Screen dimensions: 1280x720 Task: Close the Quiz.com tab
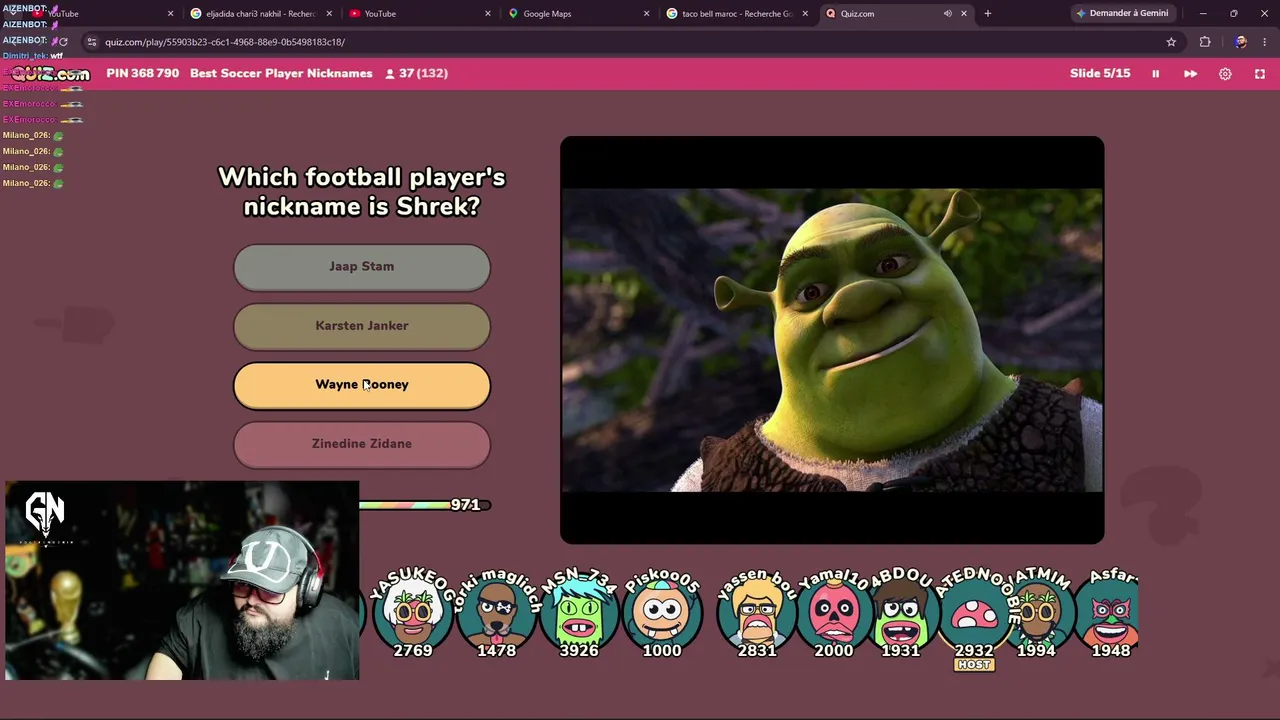pos(964,14)
